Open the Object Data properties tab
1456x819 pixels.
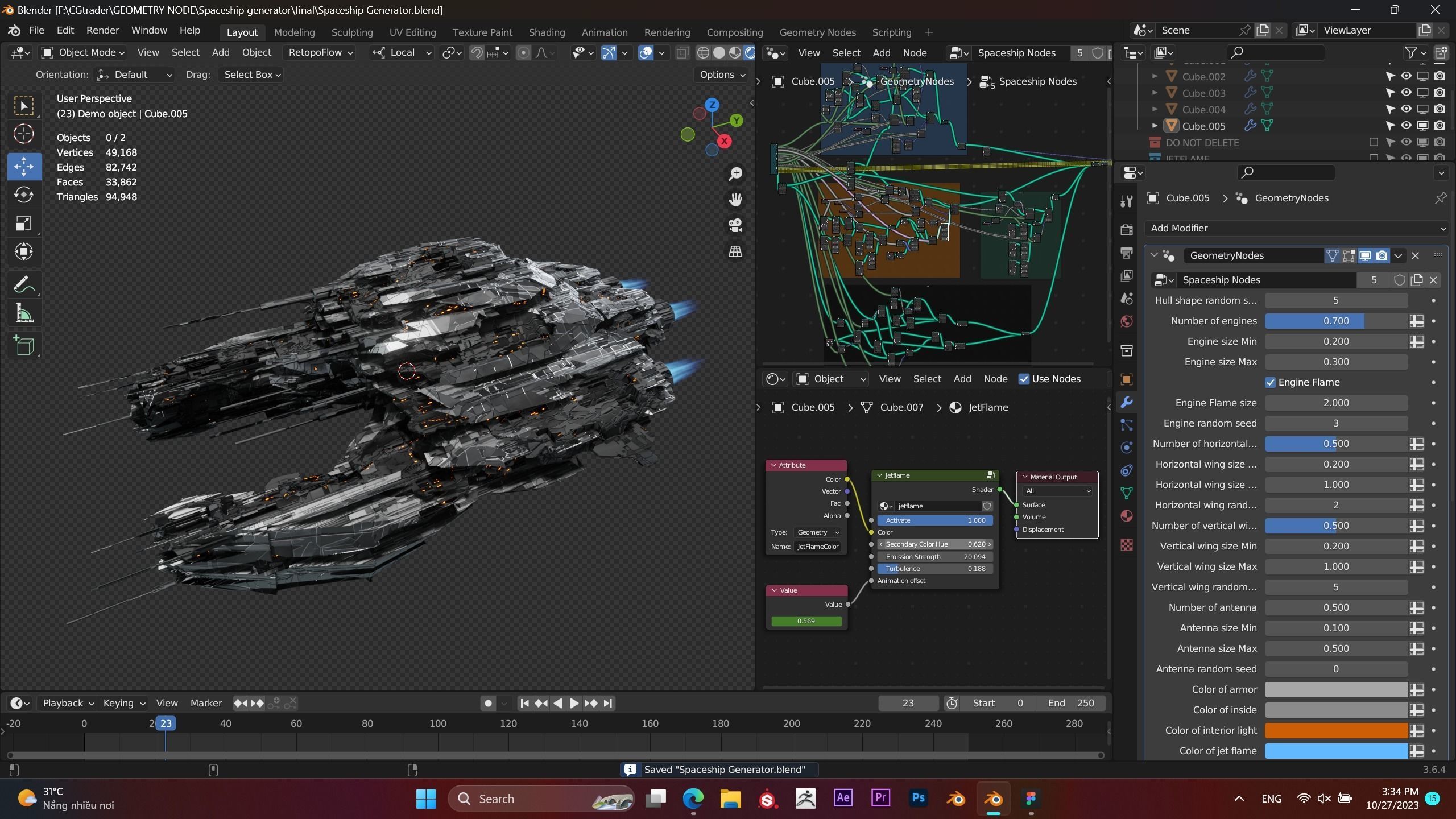(1126, 493)
